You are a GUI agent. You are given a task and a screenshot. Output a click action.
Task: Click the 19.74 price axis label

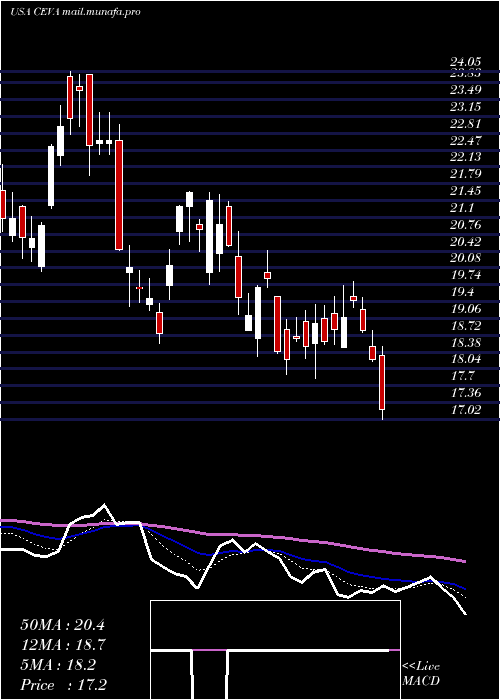(465, 275)
